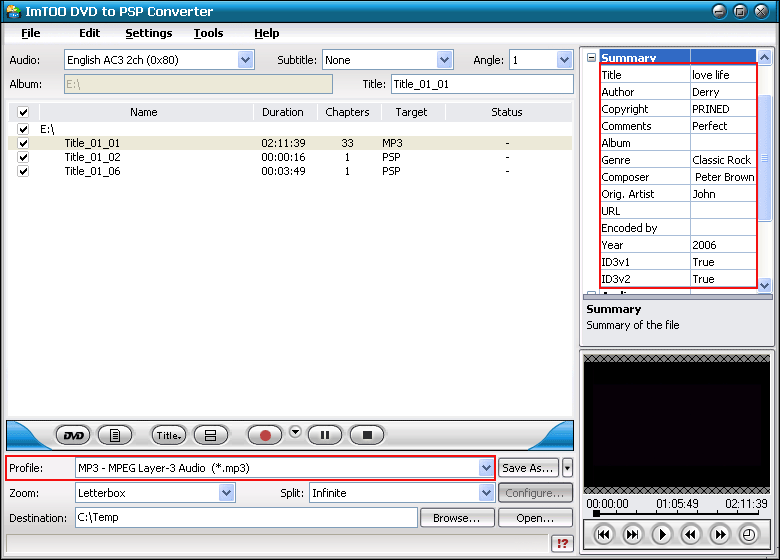Open the Audio track dropdown
The height and width of the screenshot is (560, 780).
point(245,60)
